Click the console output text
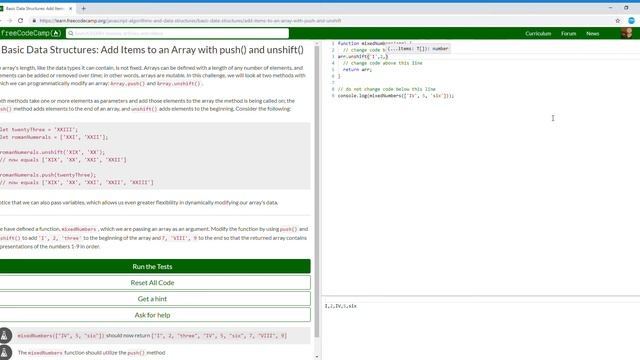This screenshot has width=640, height=360. coord(340,306)
